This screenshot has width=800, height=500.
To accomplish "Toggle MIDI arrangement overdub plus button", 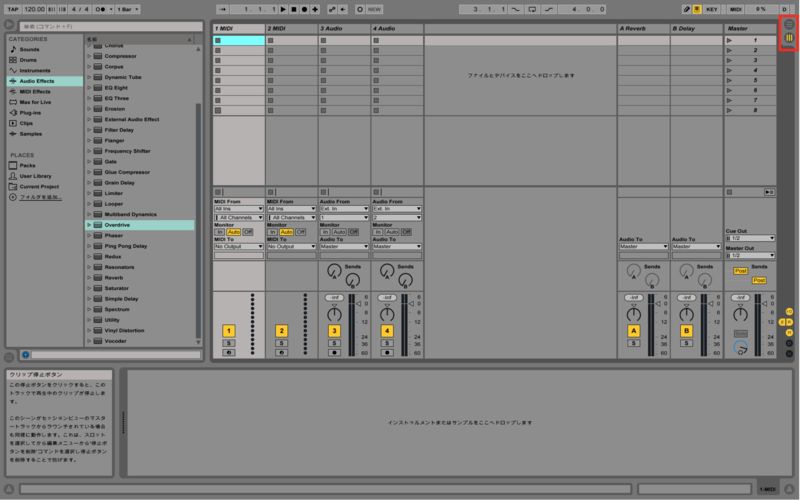I will [315, 9].
